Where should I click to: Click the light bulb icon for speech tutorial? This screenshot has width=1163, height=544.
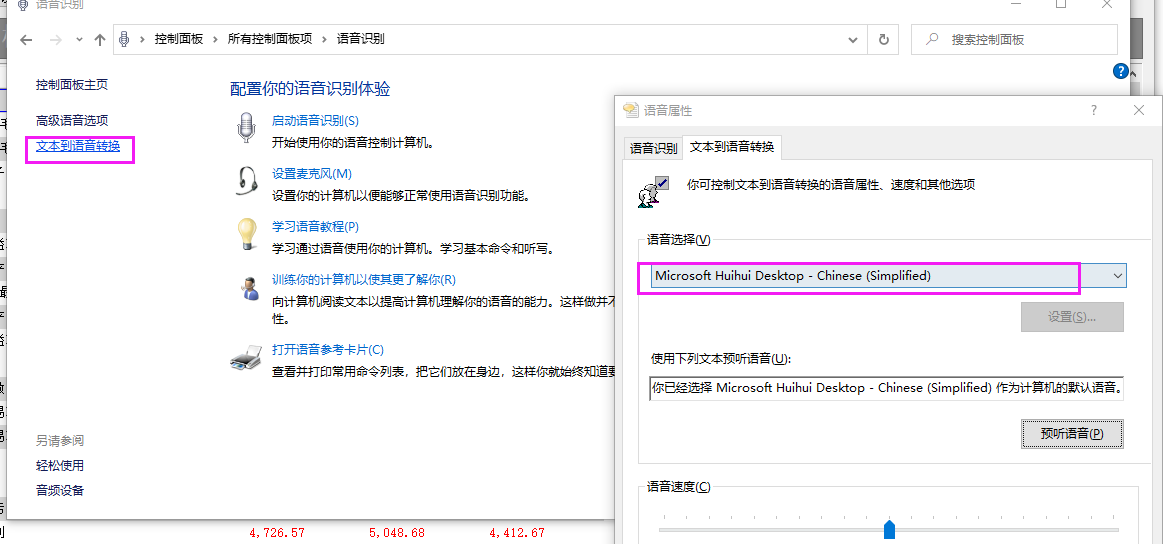click(x=246, y=234)
